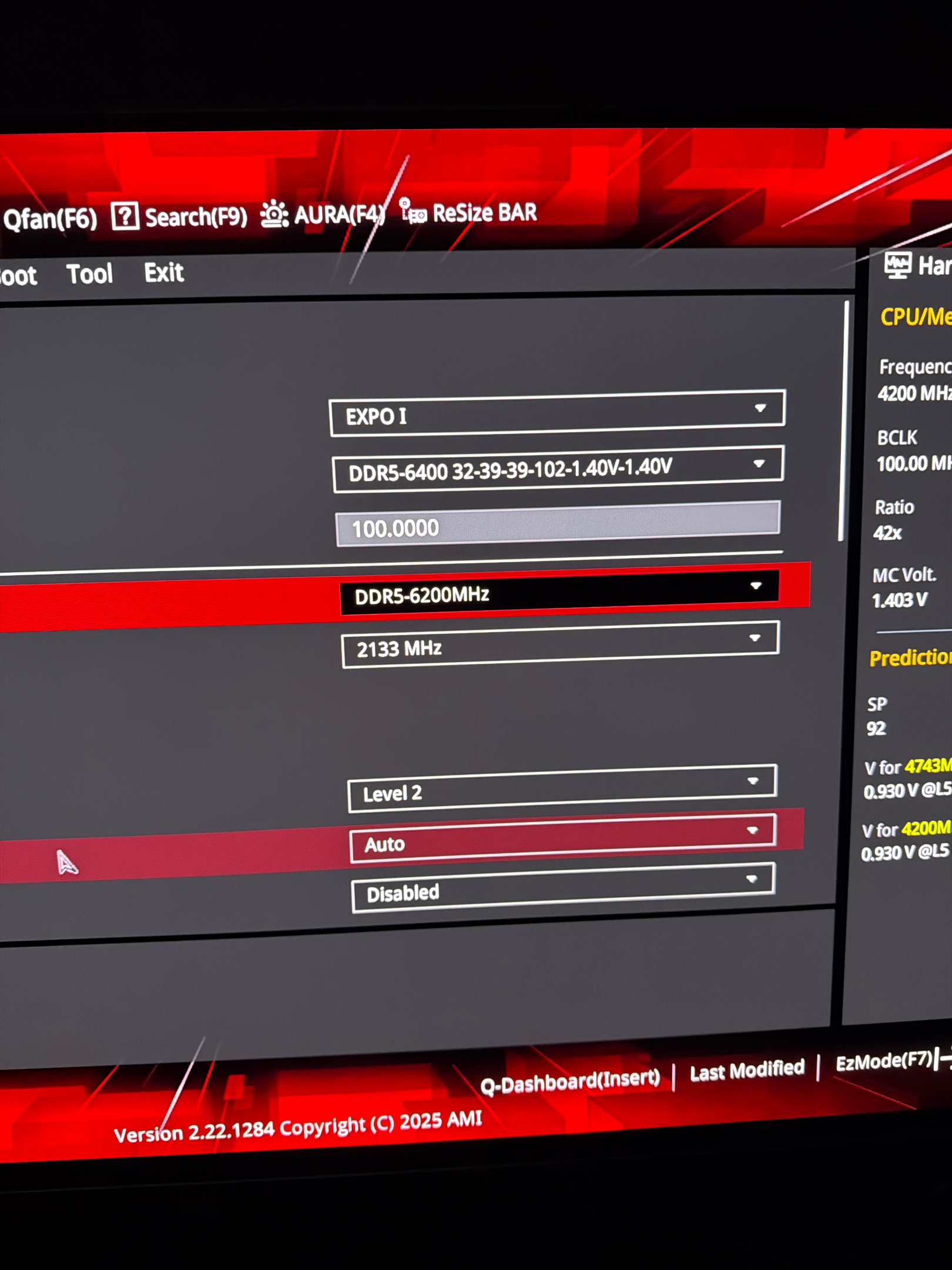The width and height of the screenshot is (952, 1270).
Task: Open the DDR5-6400 32-39-39-102 profile dropdown
Action: (x=558, y=469)
